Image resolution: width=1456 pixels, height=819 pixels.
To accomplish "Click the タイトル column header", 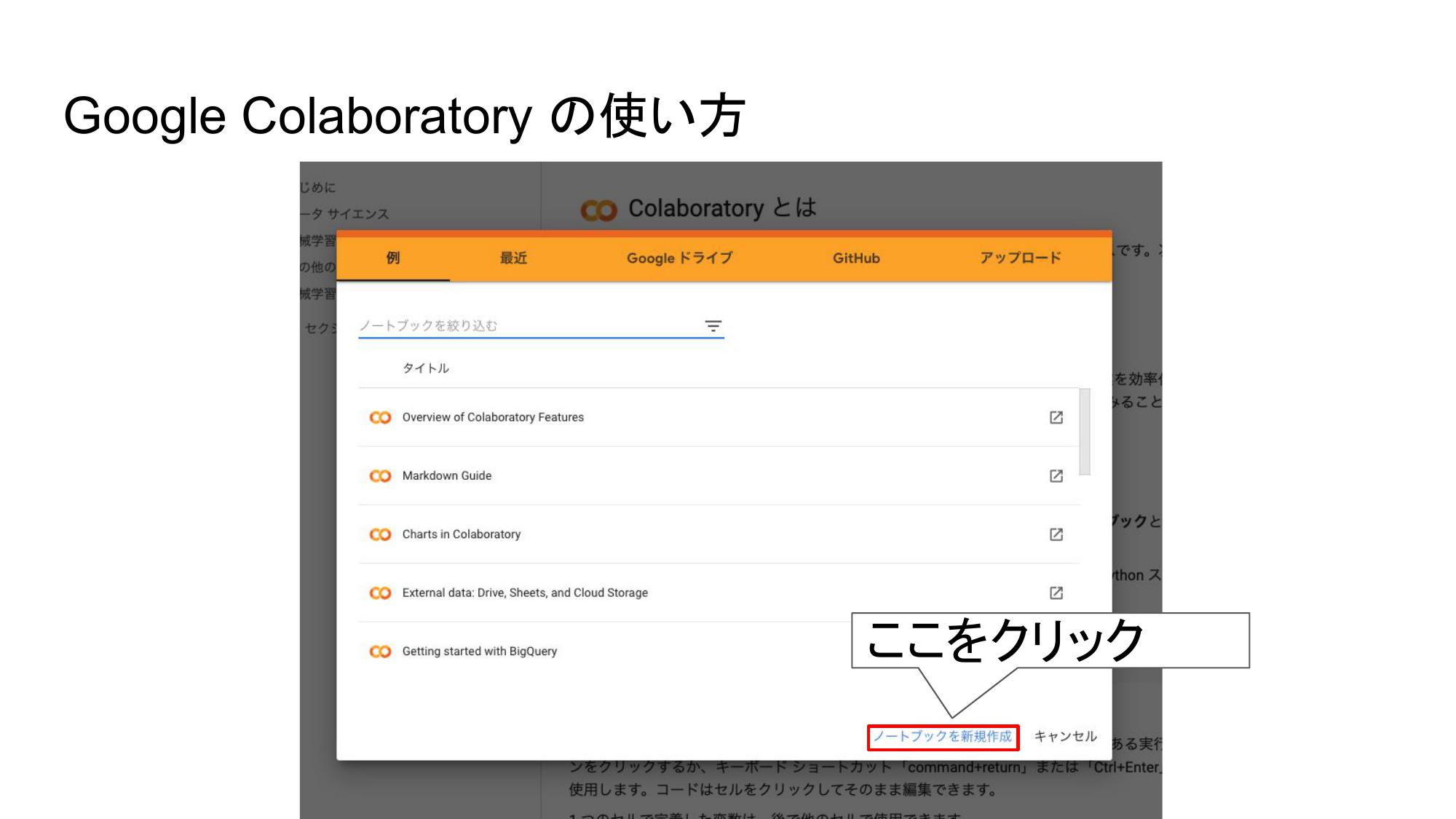I will coord(426,368).
